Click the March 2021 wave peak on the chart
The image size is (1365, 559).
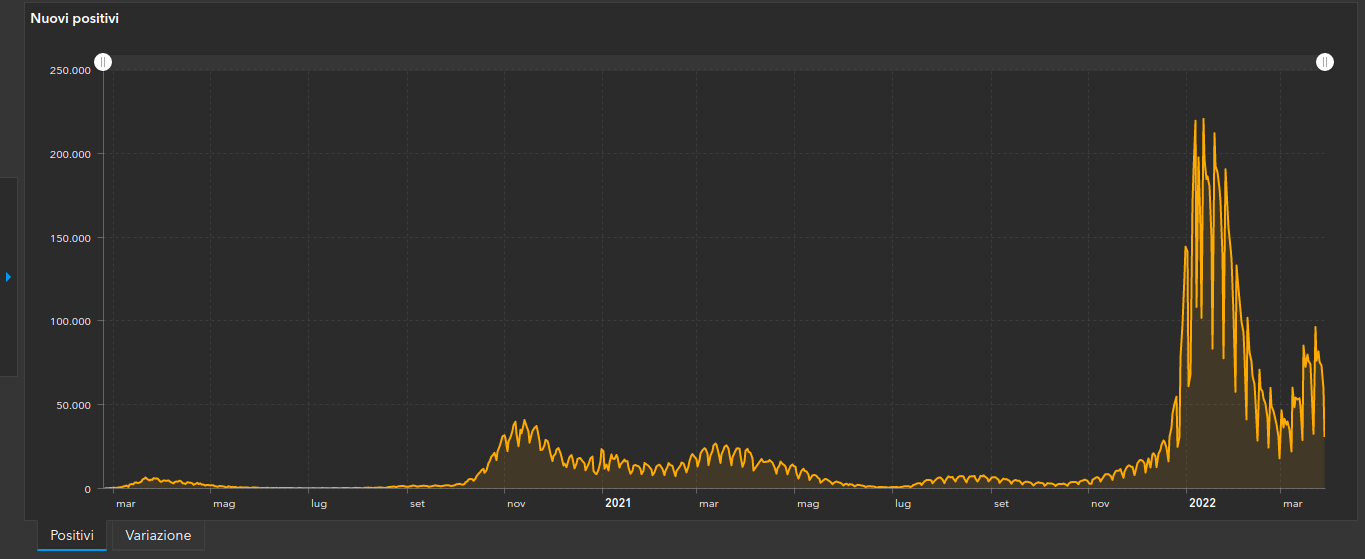tap(716, 445)
